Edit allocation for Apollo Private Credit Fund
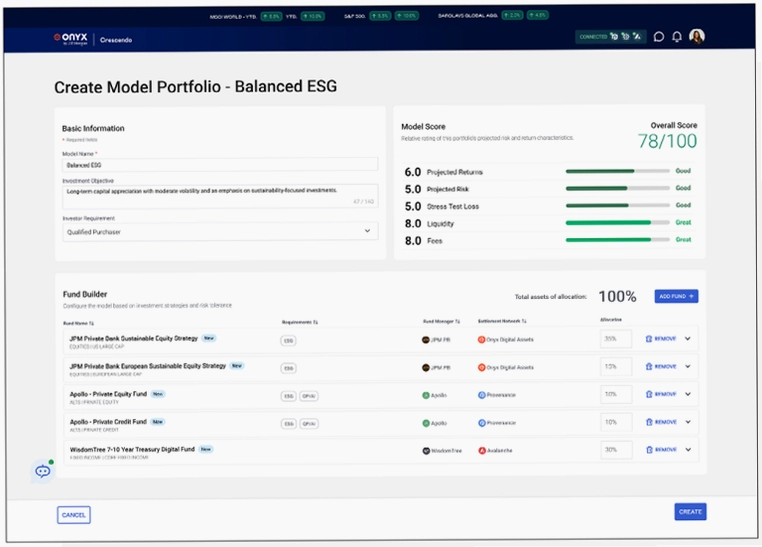Image resolution: width=762 pixels, height=547 pixels. (616, 422)
